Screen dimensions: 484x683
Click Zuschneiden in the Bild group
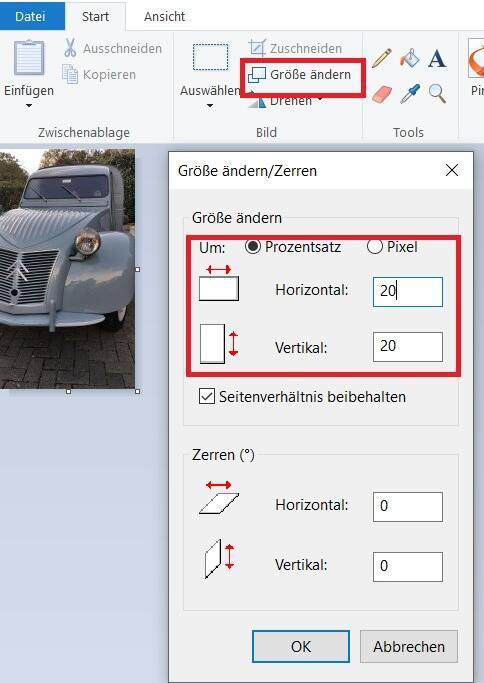click(x=295, y=48)
